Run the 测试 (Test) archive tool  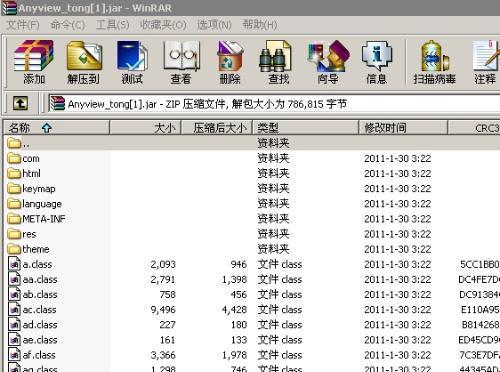(132, 62)
